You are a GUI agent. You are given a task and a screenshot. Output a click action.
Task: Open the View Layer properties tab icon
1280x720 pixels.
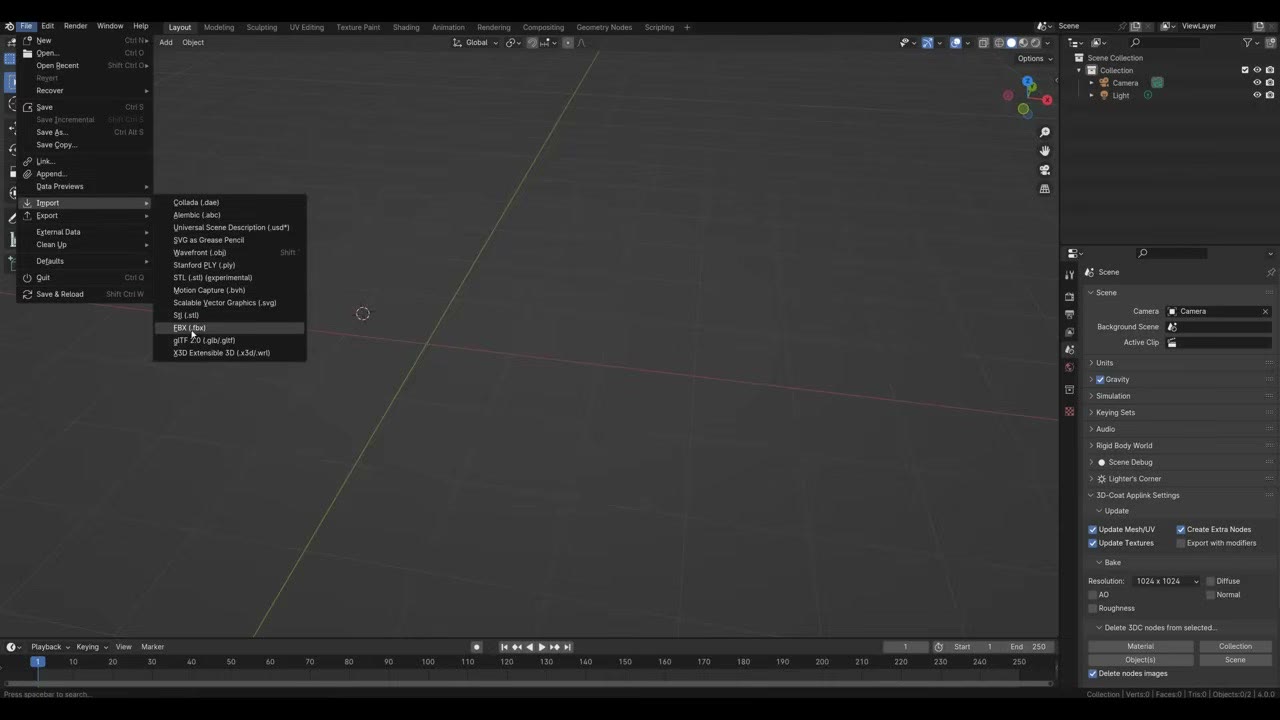pos(1069,332)
